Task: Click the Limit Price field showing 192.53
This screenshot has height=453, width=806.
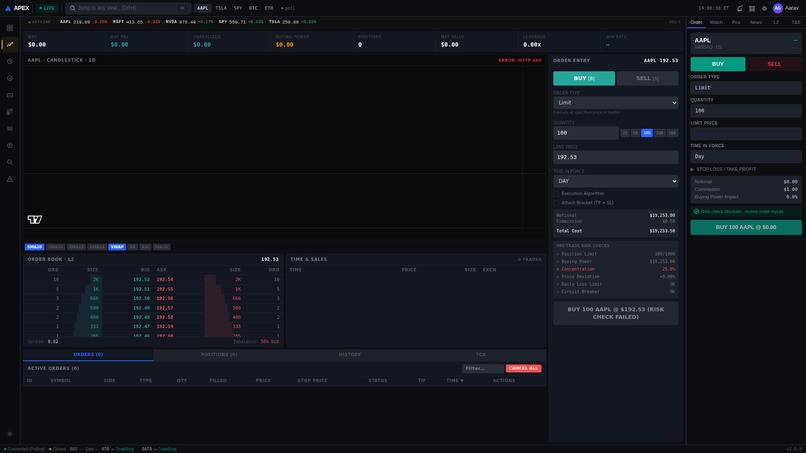Action: [615, 157]
